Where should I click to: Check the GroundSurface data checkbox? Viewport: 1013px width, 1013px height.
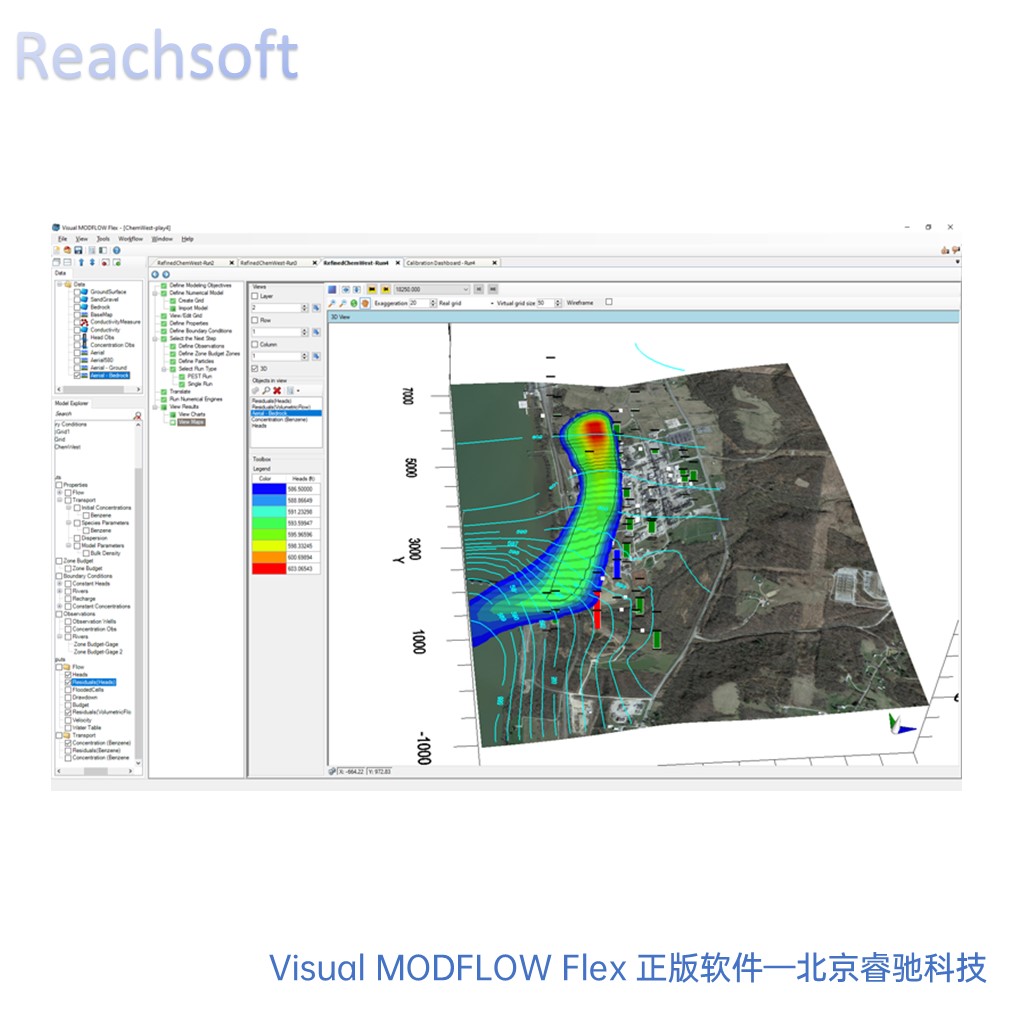tap(77, 292)
